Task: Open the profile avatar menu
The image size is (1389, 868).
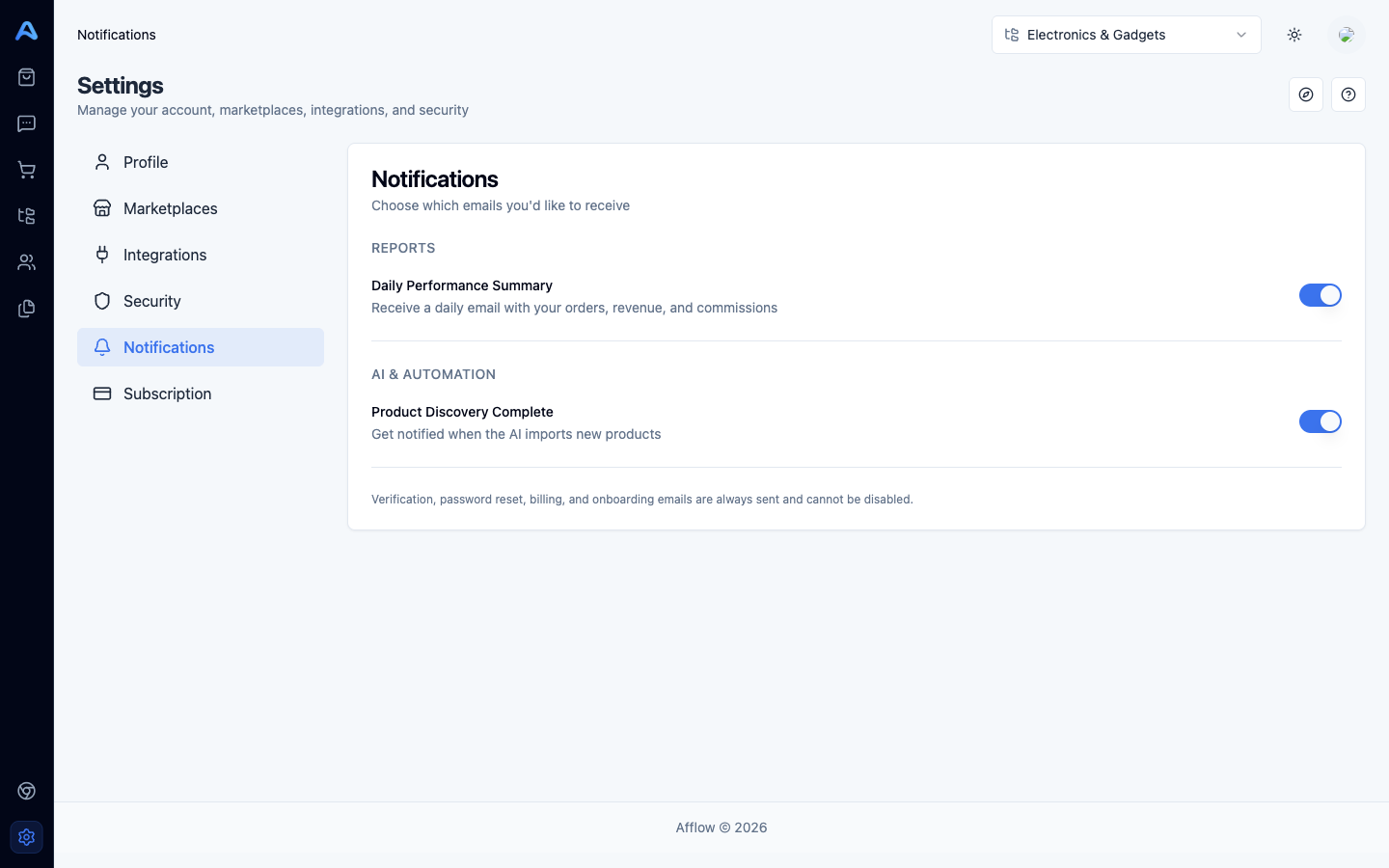Action: click(1347, 35)
